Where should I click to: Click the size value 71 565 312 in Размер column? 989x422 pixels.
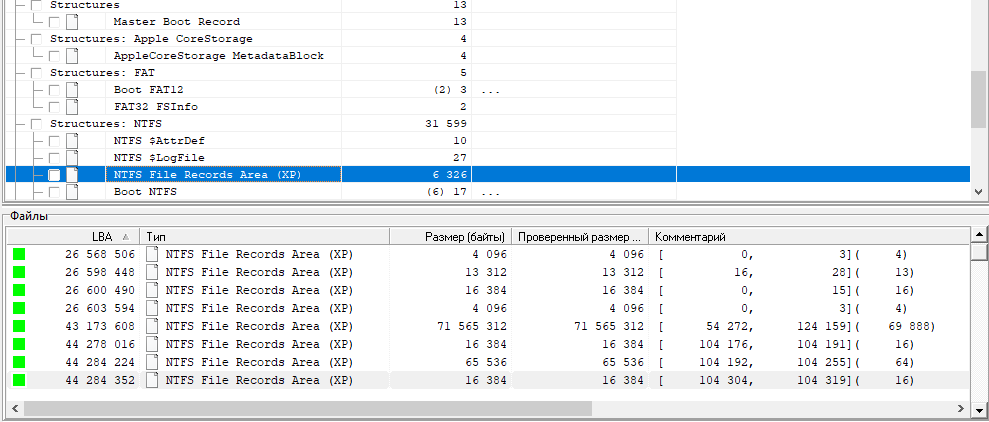click(472, 327)
